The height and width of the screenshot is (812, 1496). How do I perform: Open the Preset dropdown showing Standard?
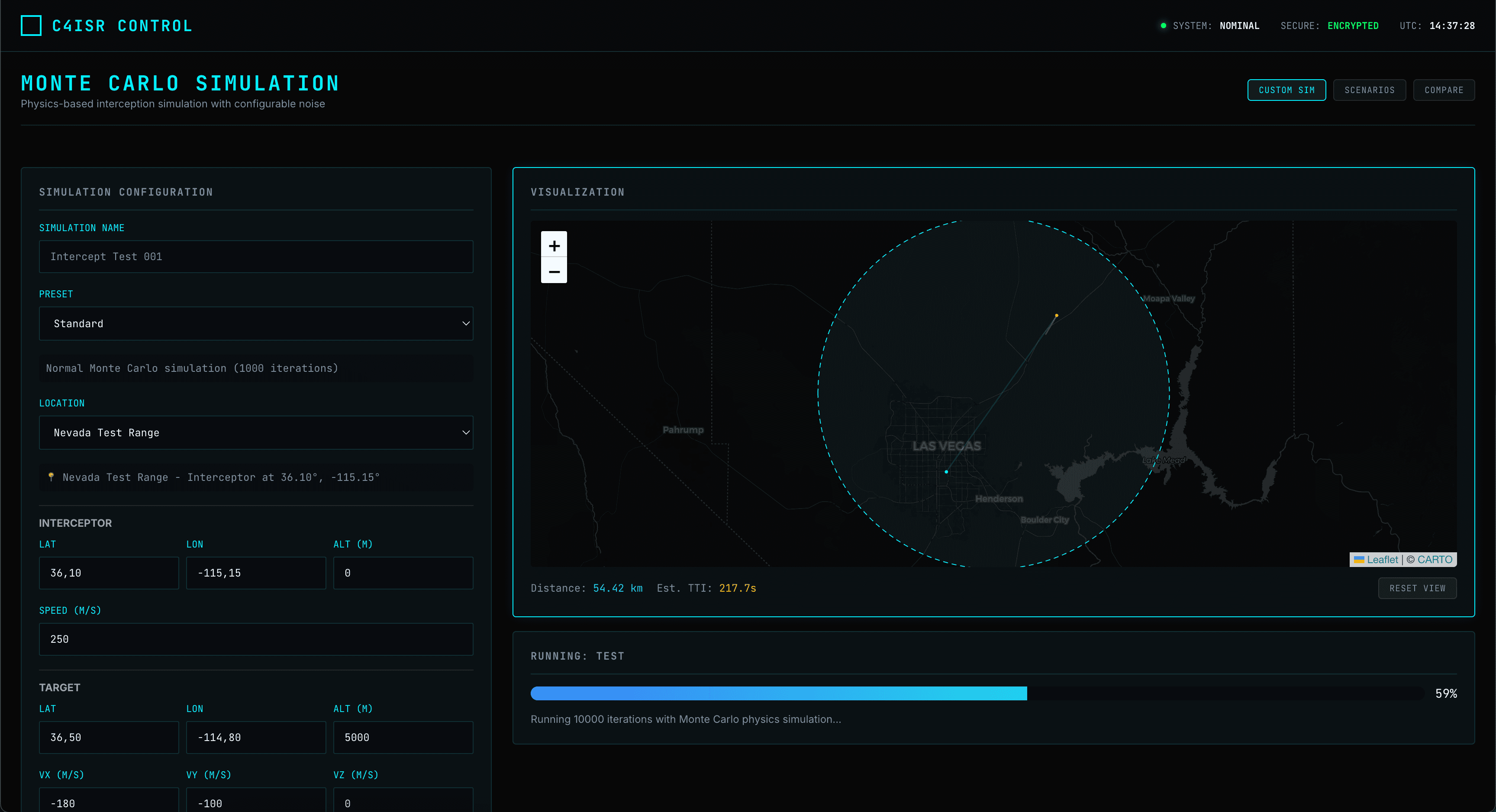point(255,323)
